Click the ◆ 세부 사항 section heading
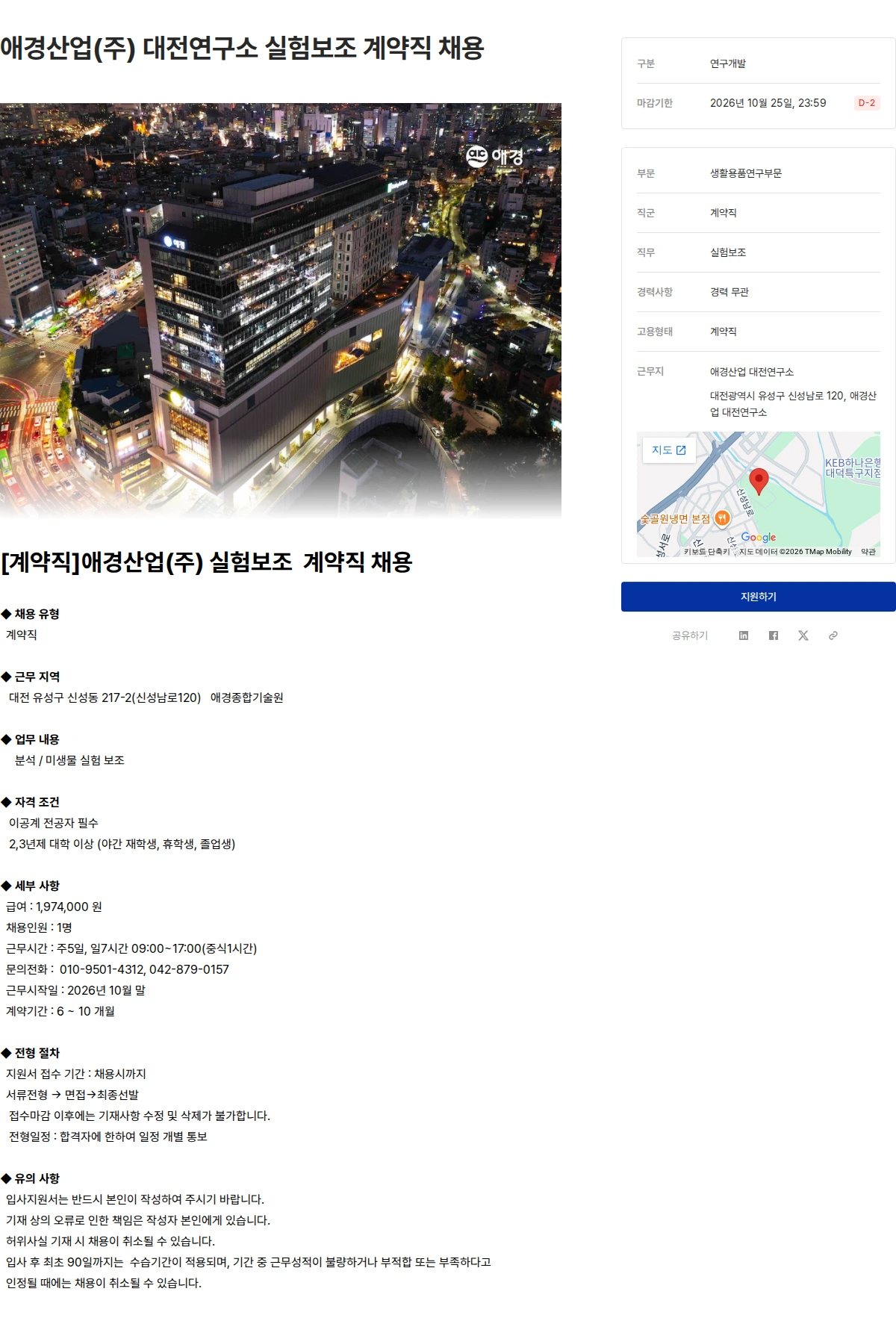 click(x=30, y=886)
